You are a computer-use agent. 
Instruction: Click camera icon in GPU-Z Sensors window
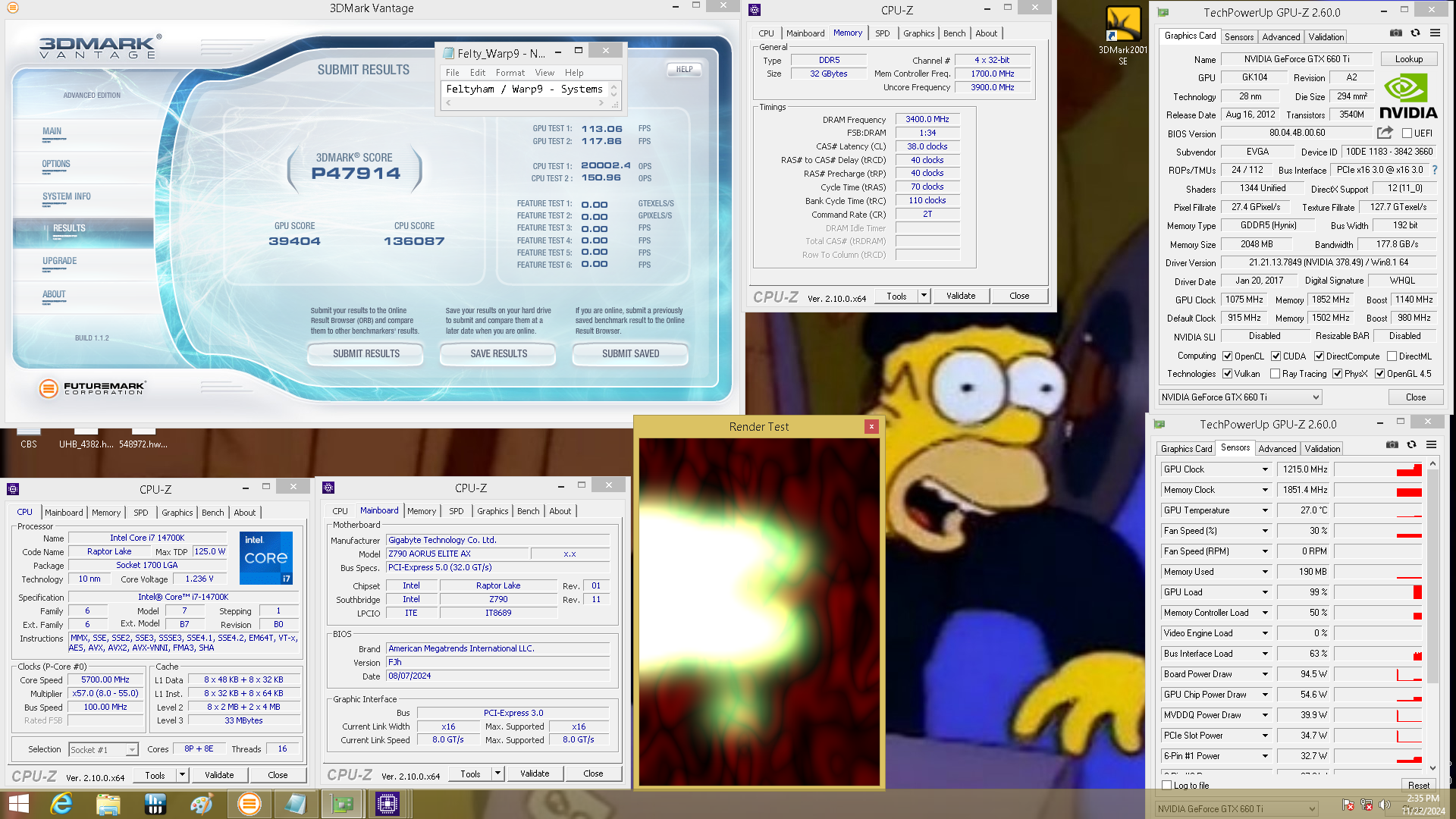click(1392, 445)
